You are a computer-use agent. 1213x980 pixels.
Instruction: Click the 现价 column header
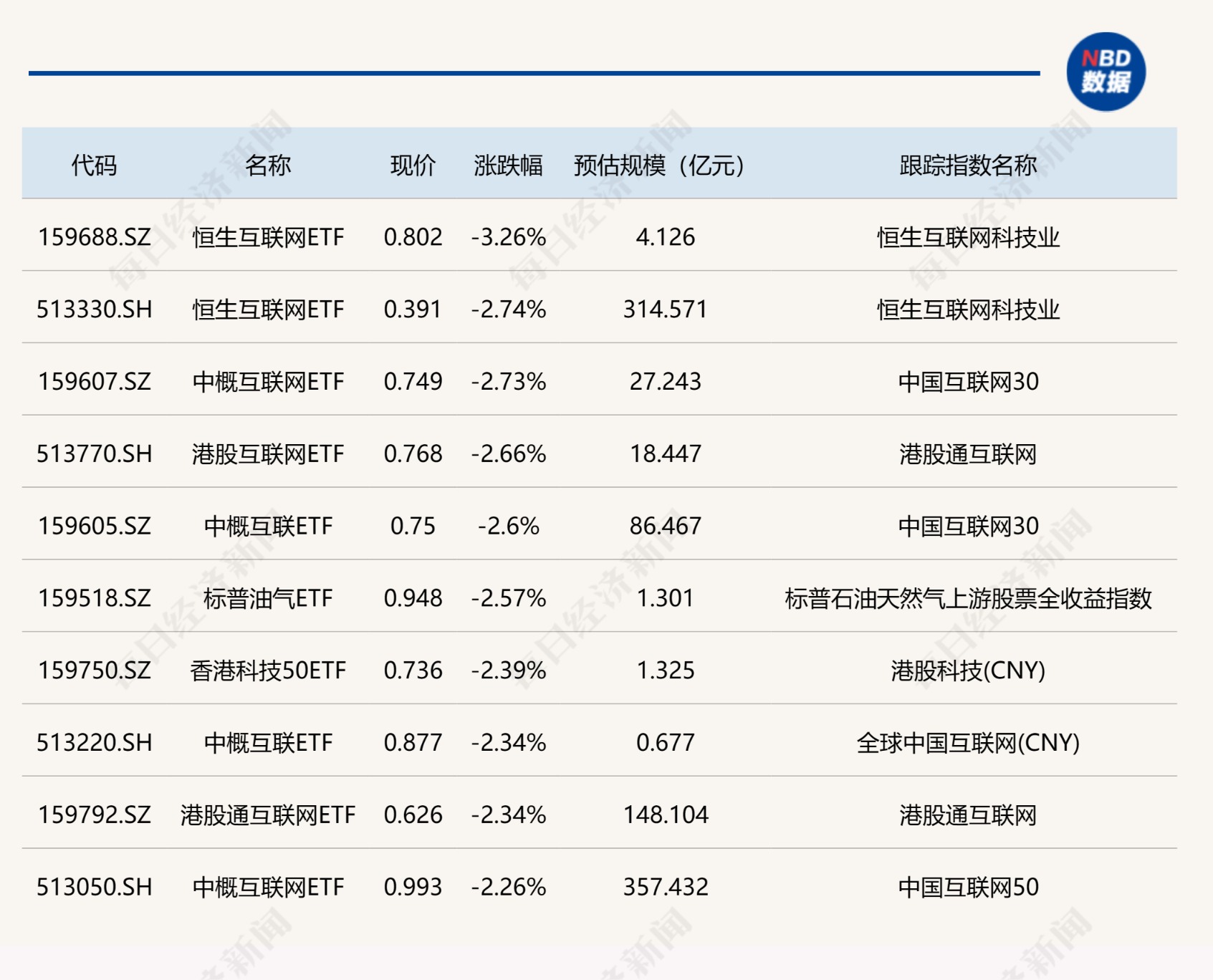409,163
